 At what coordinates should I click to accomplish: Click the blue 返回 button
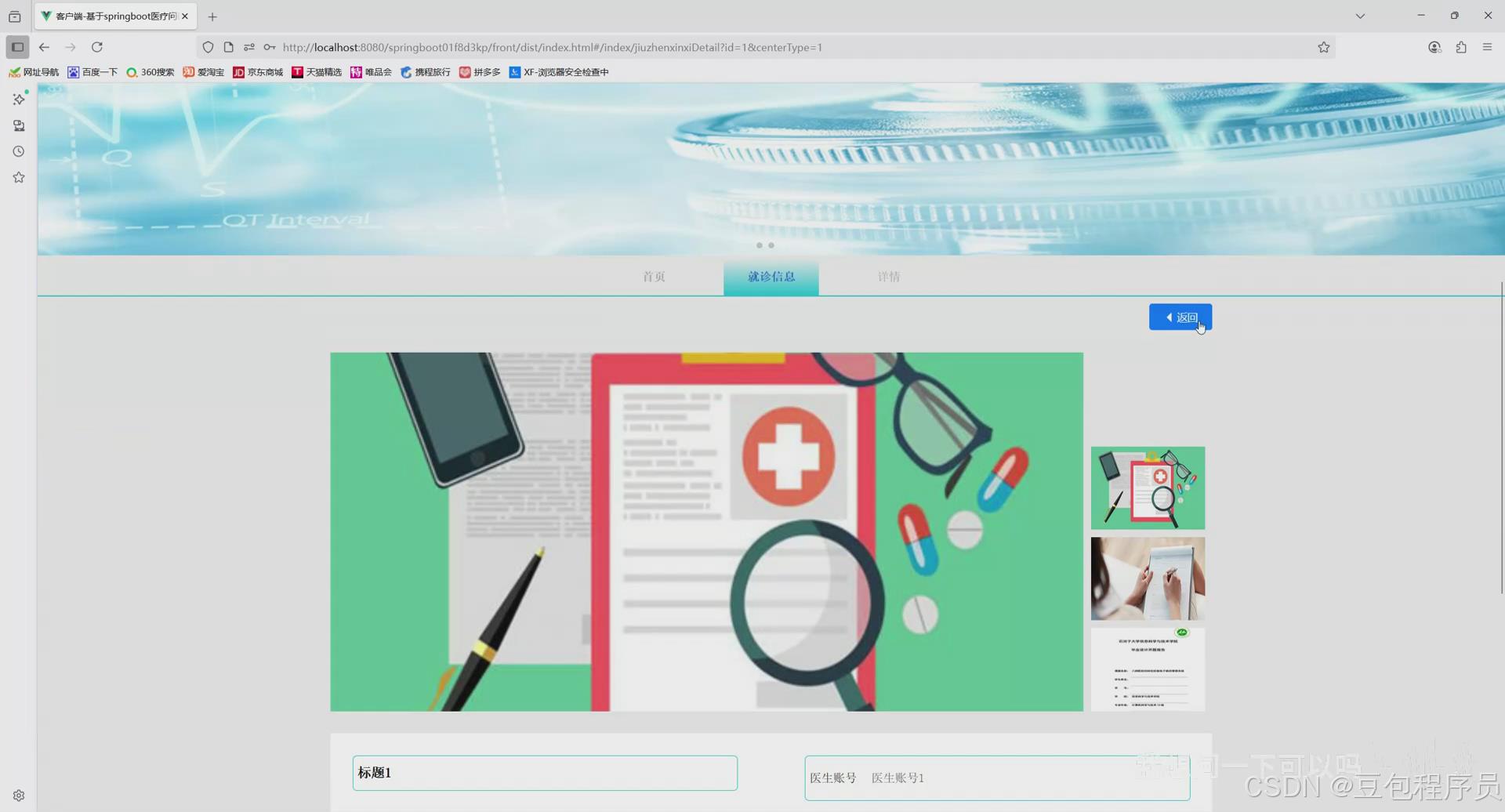pyautogui.click(x=1180, y=317)
